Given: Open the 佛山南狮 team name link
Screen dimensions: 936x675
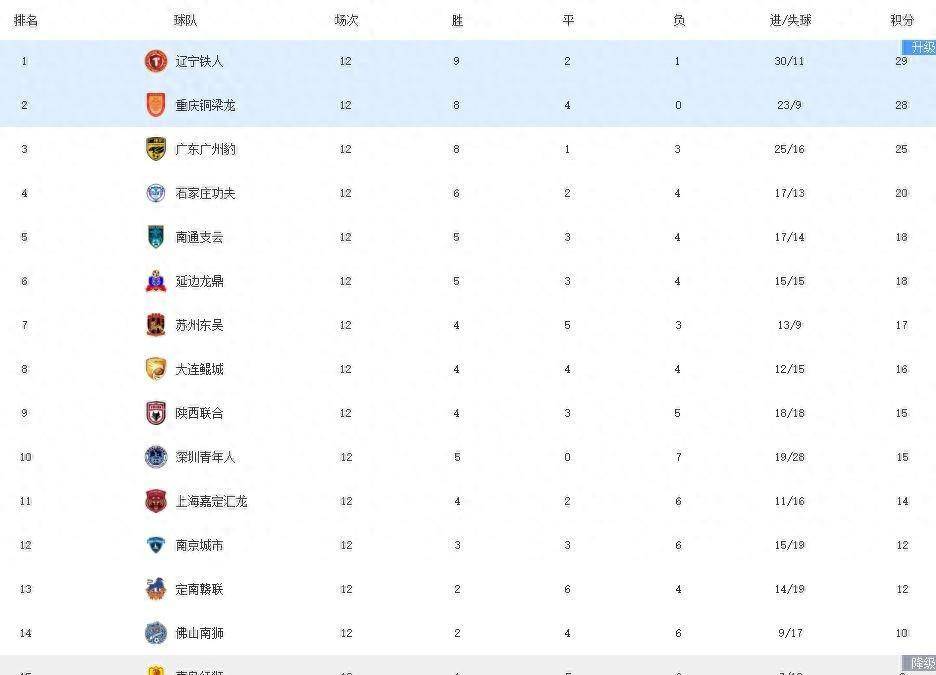Looking at the screenshot, I should 199,633.
